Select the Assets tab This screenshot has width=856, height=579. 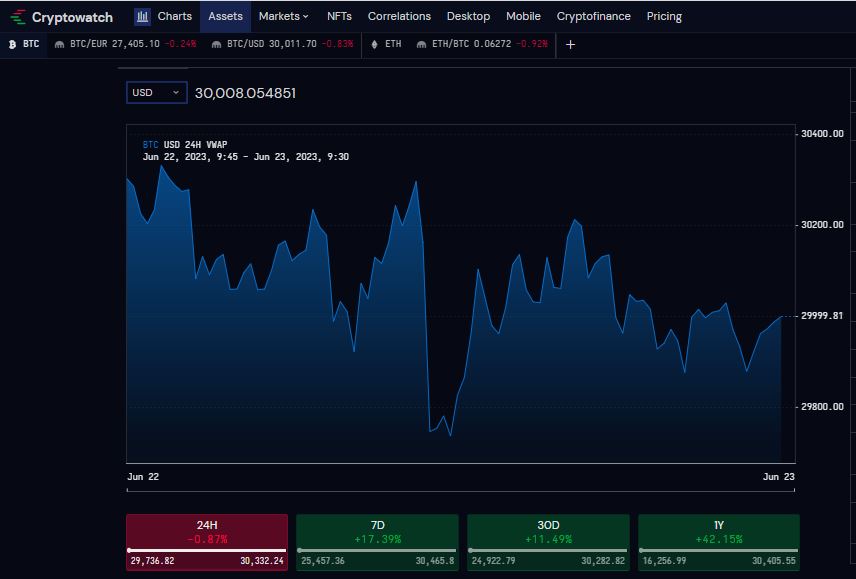click(x=225, y=16)
